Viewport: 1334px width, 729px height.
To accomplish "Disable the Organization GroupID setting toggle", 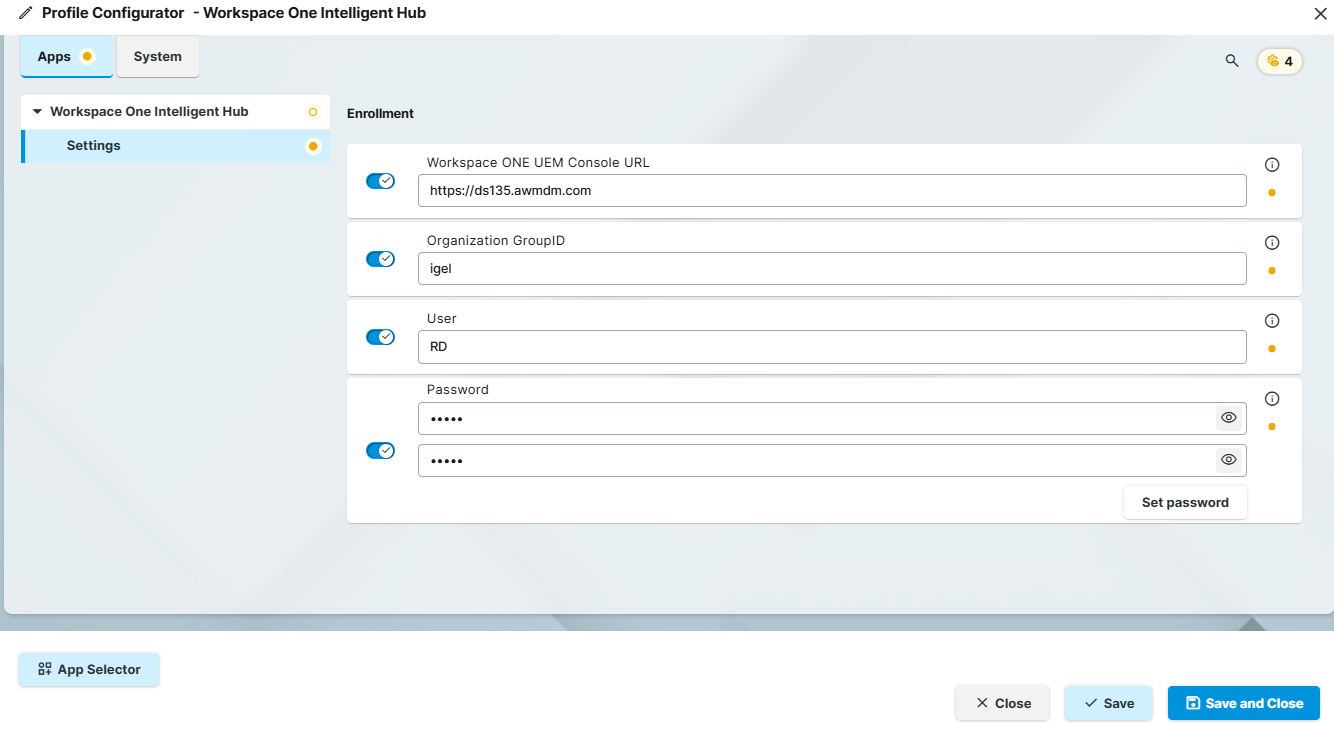I will point(380,258).
